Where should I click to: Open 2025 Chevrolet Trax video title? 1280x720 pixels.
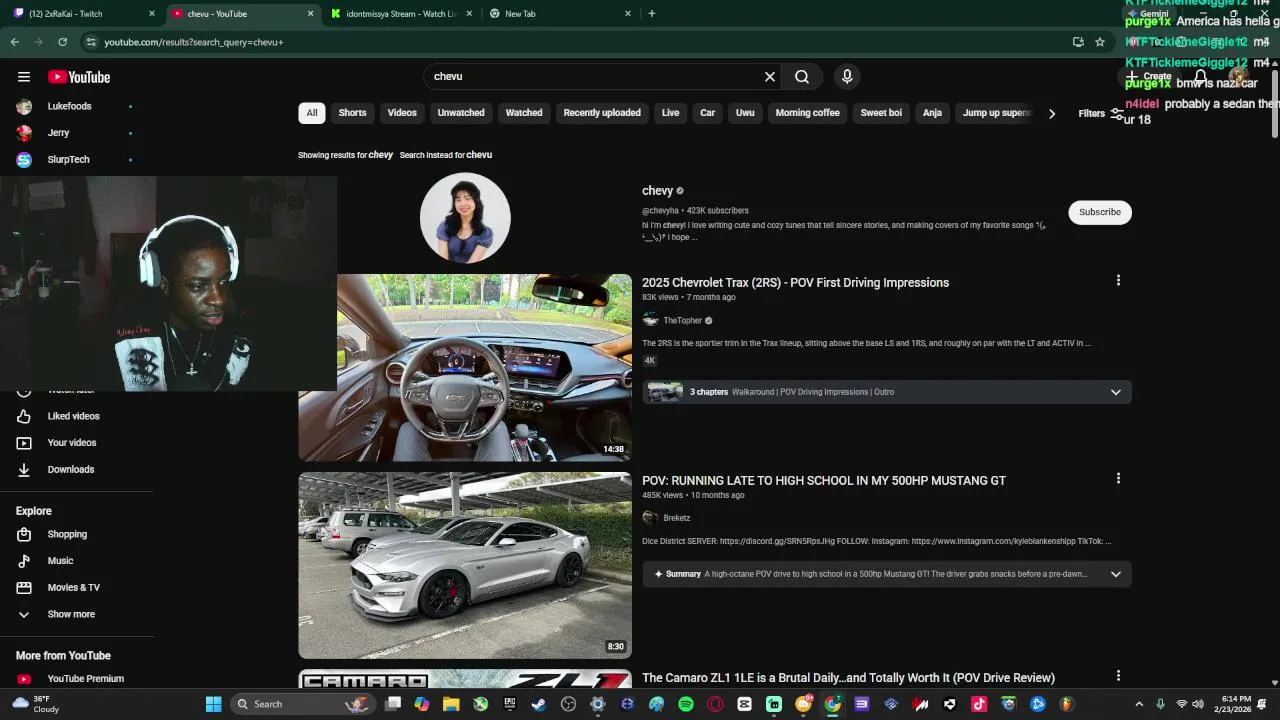click(x=795, y=283)
